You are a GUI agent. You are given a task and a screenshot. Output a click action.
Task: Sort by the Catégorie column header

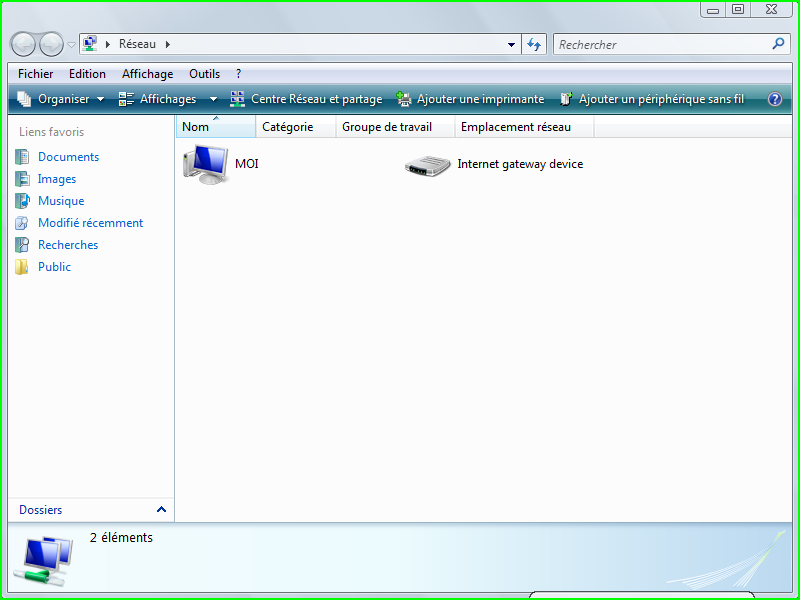tap(295, 127)
